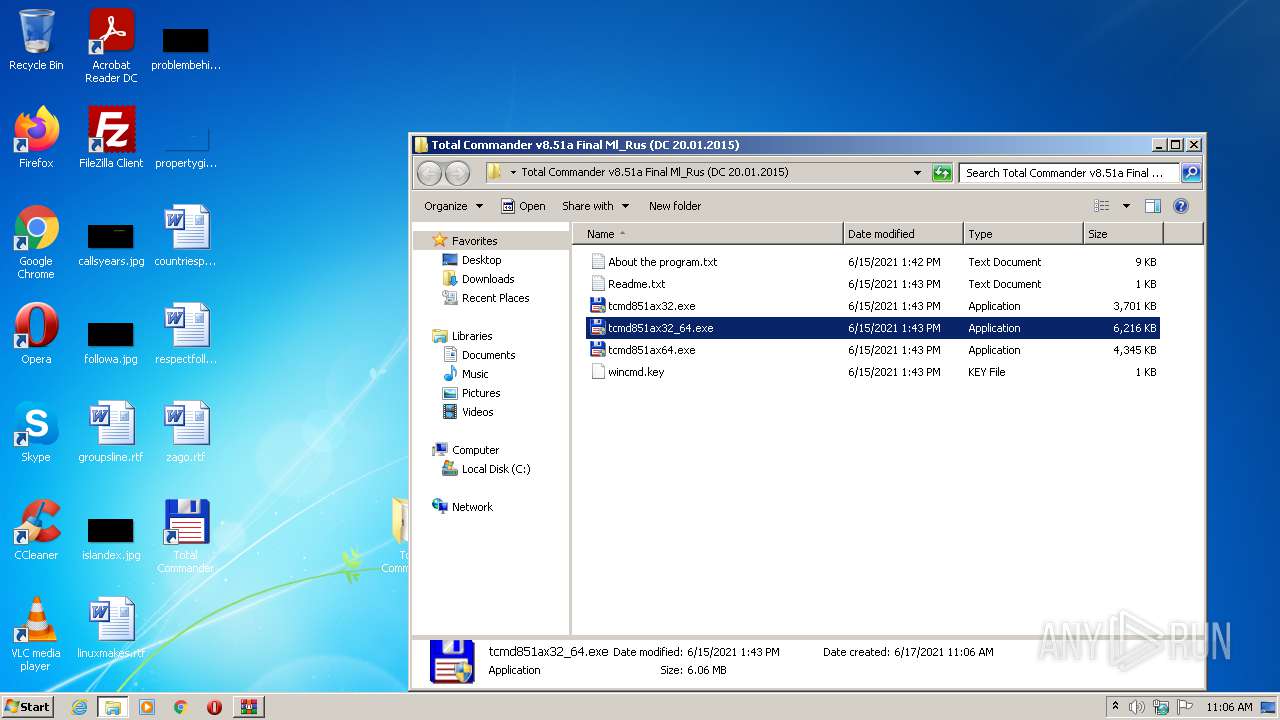Select linuxmakes.rtf document on desktop

click(x=111, y=628)
